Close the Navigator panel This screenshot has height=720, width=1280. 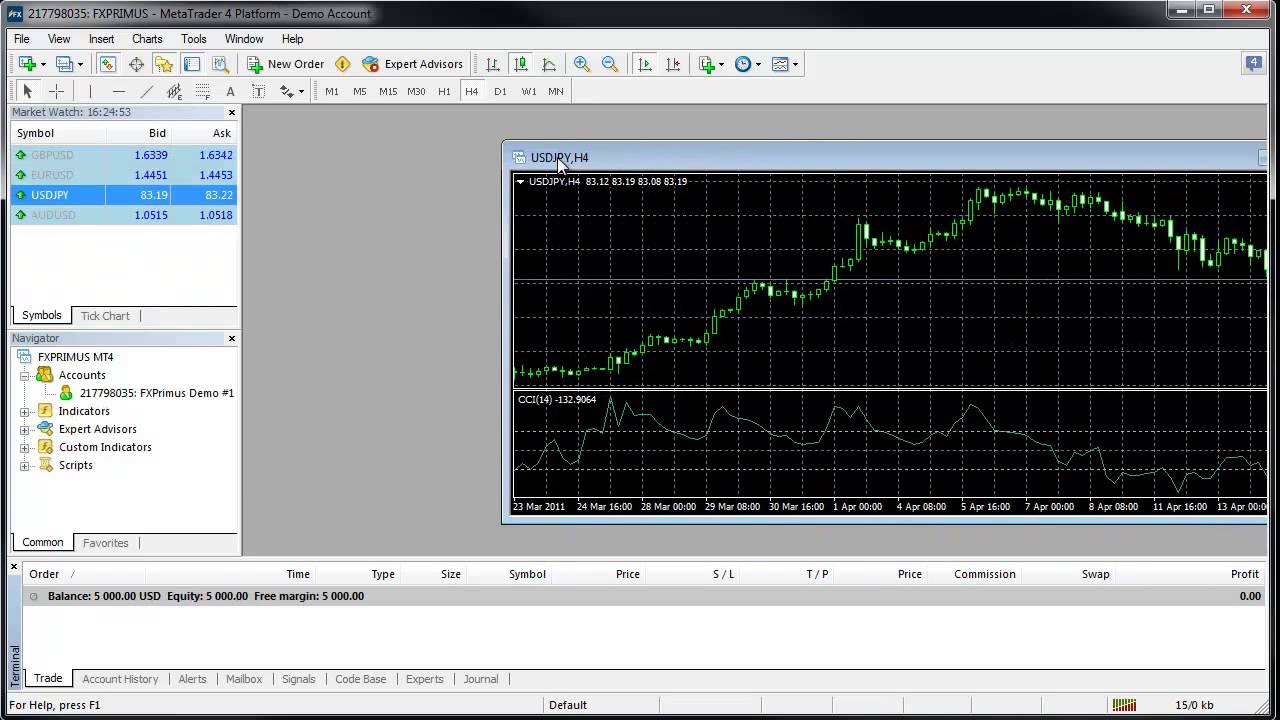[232, 339]
